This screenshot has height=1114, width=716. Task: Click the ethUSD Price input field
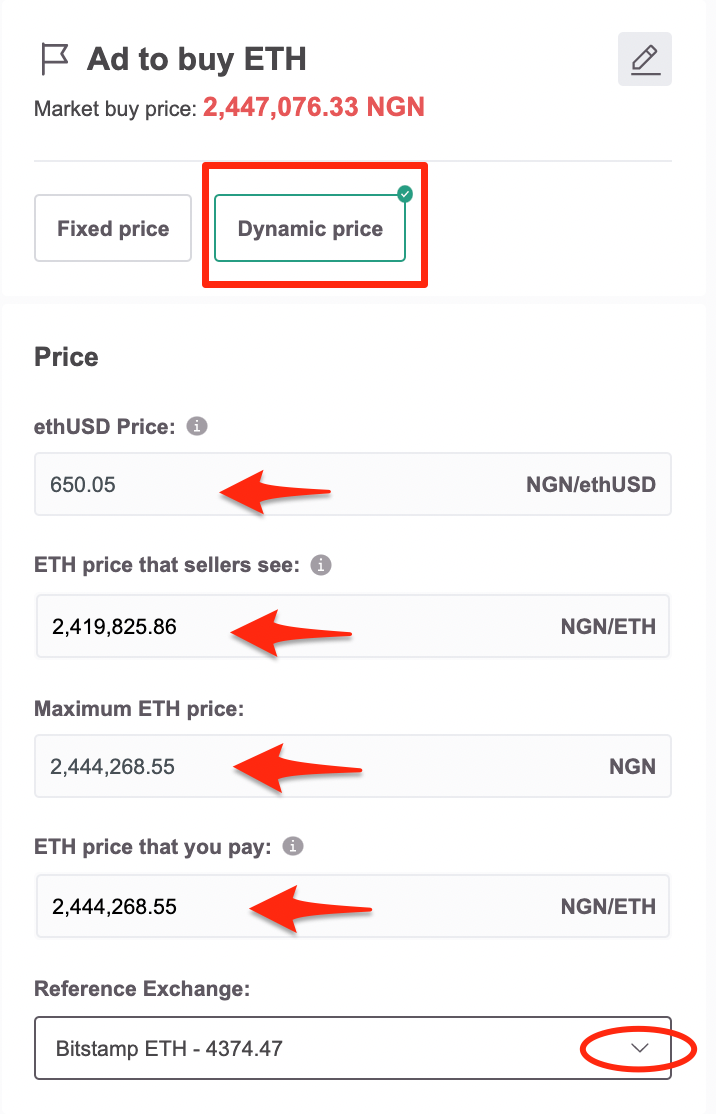point(353,484)
